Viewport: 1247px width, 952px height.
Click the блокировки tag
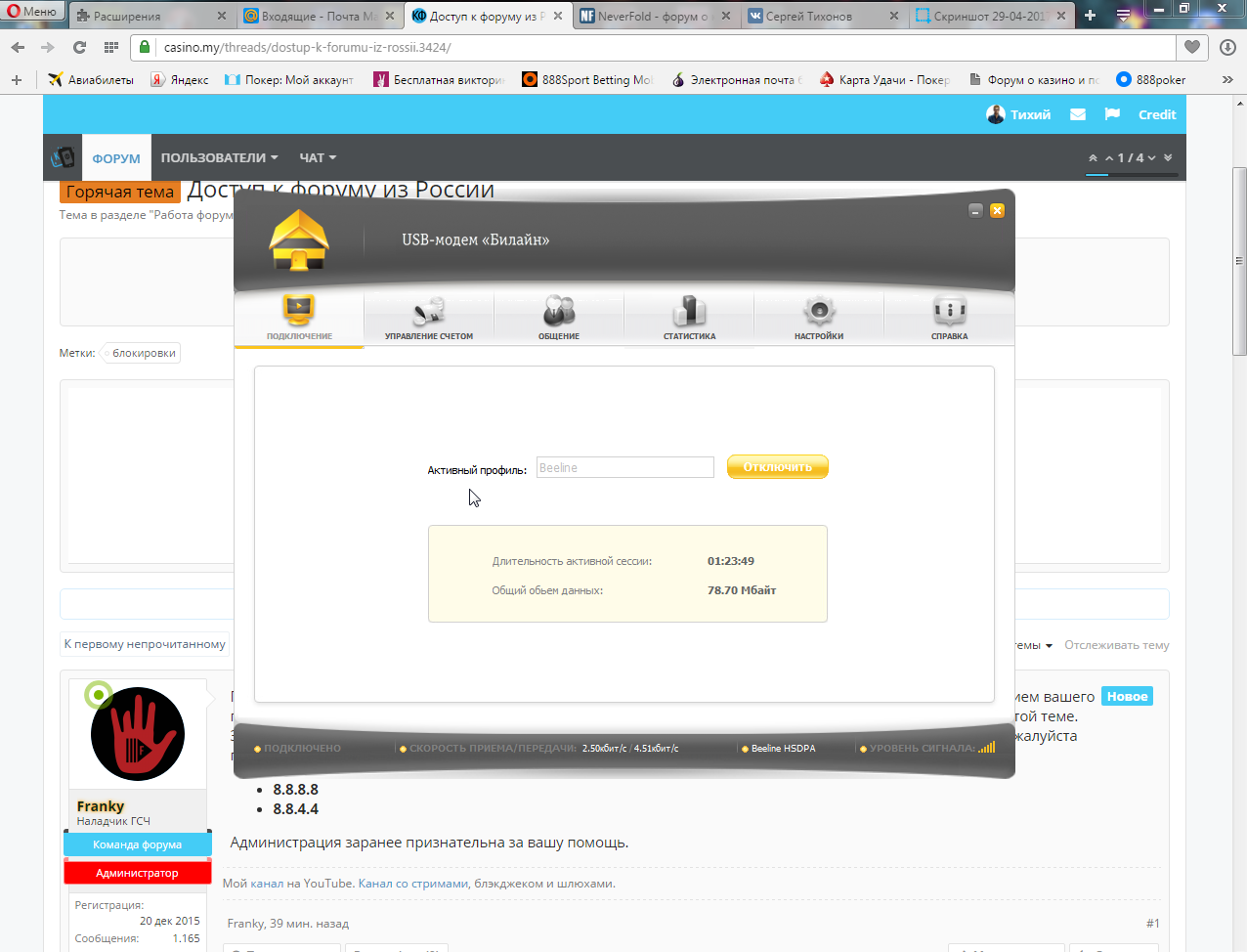point(144,353)
